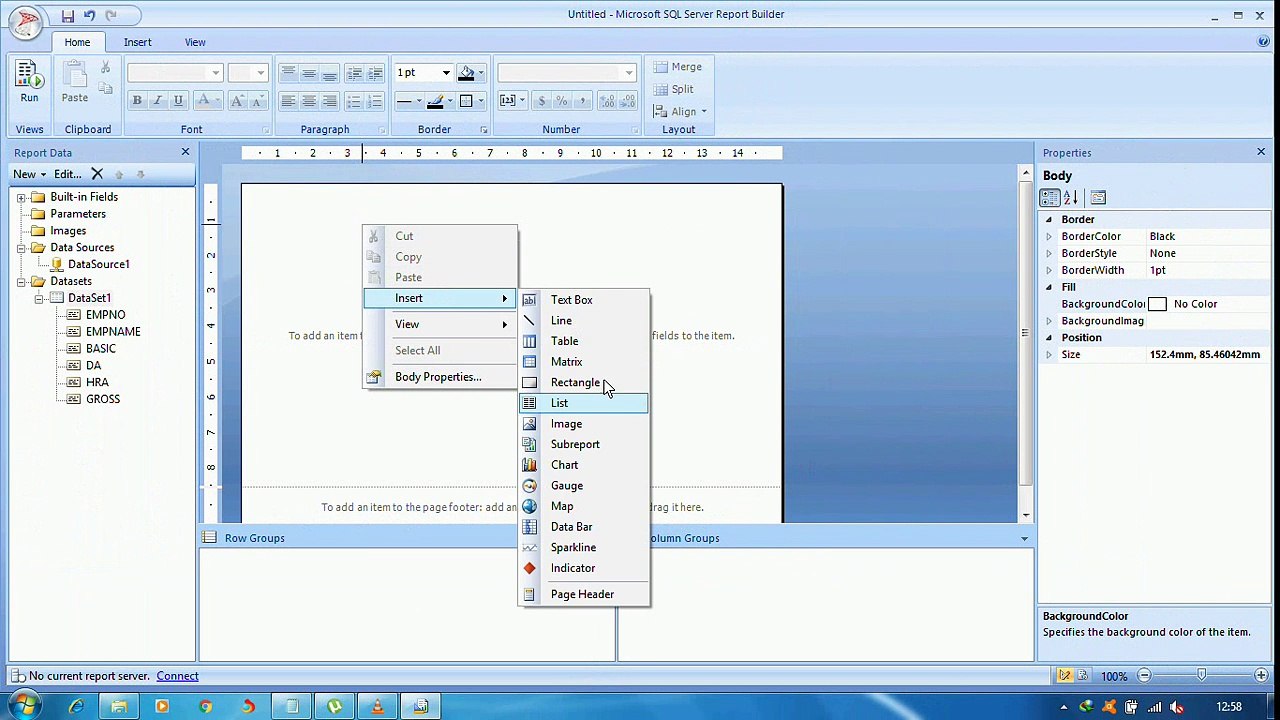Click the Save icon in quick access toolbar

coord(67,15)
